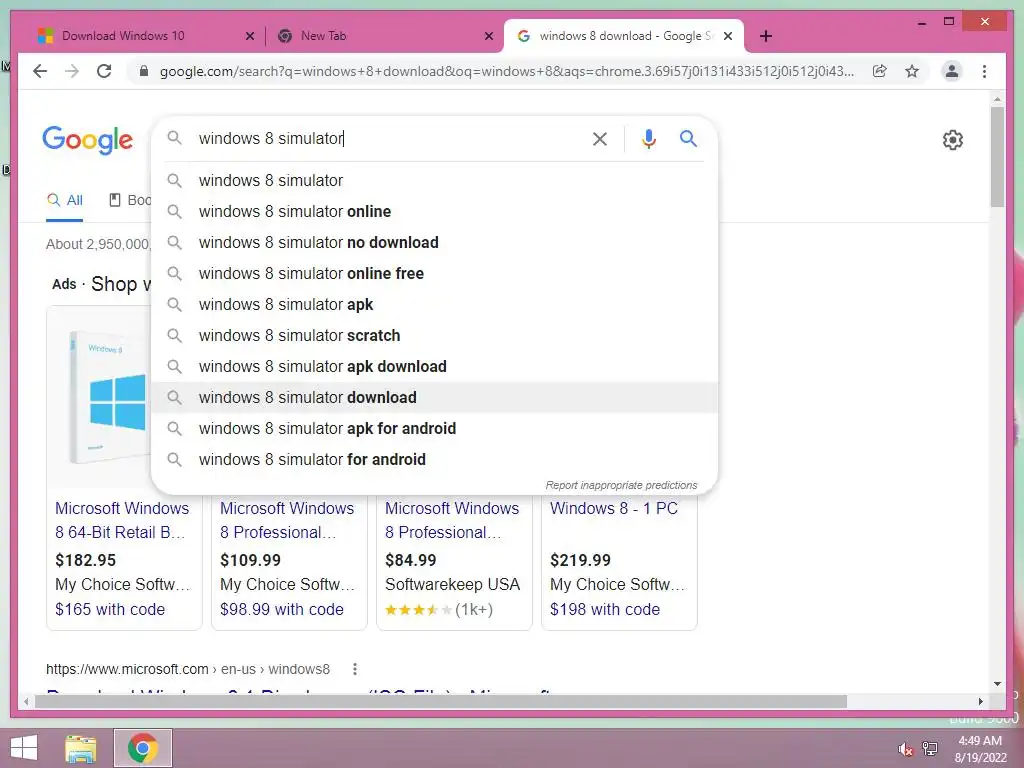Open the $84.99 Windows 8 Professional ad
The image size is (1024, 768).
tap(452, 520)
